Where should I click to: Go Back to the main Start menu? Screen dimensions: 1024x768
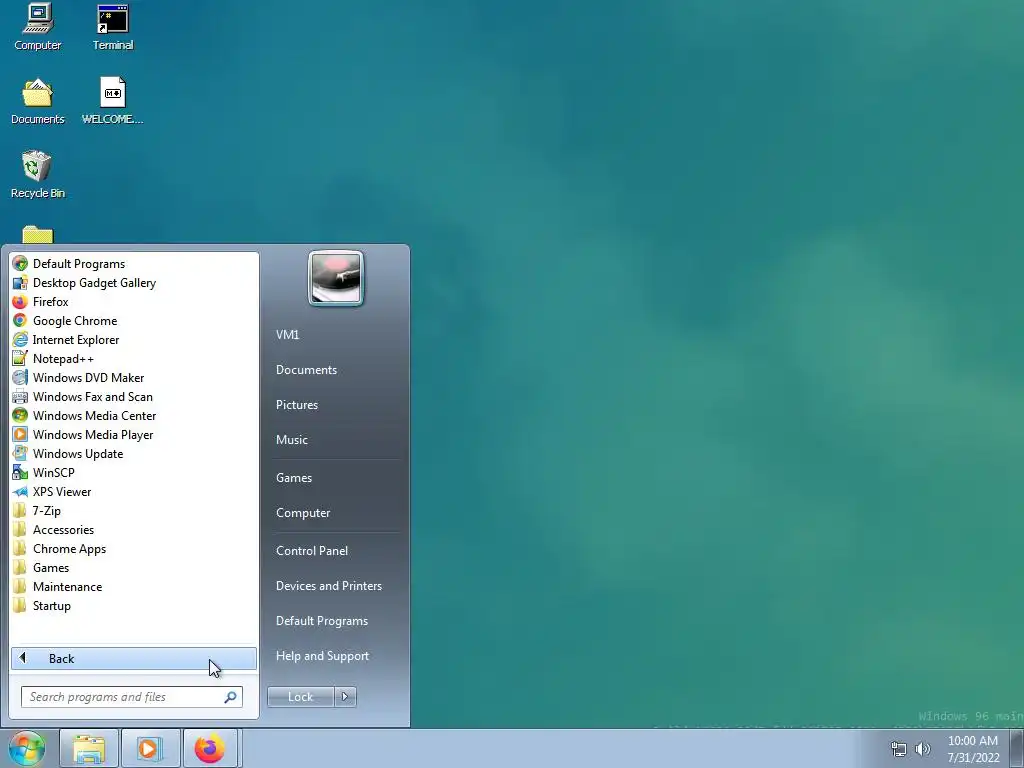click(134, 658)
